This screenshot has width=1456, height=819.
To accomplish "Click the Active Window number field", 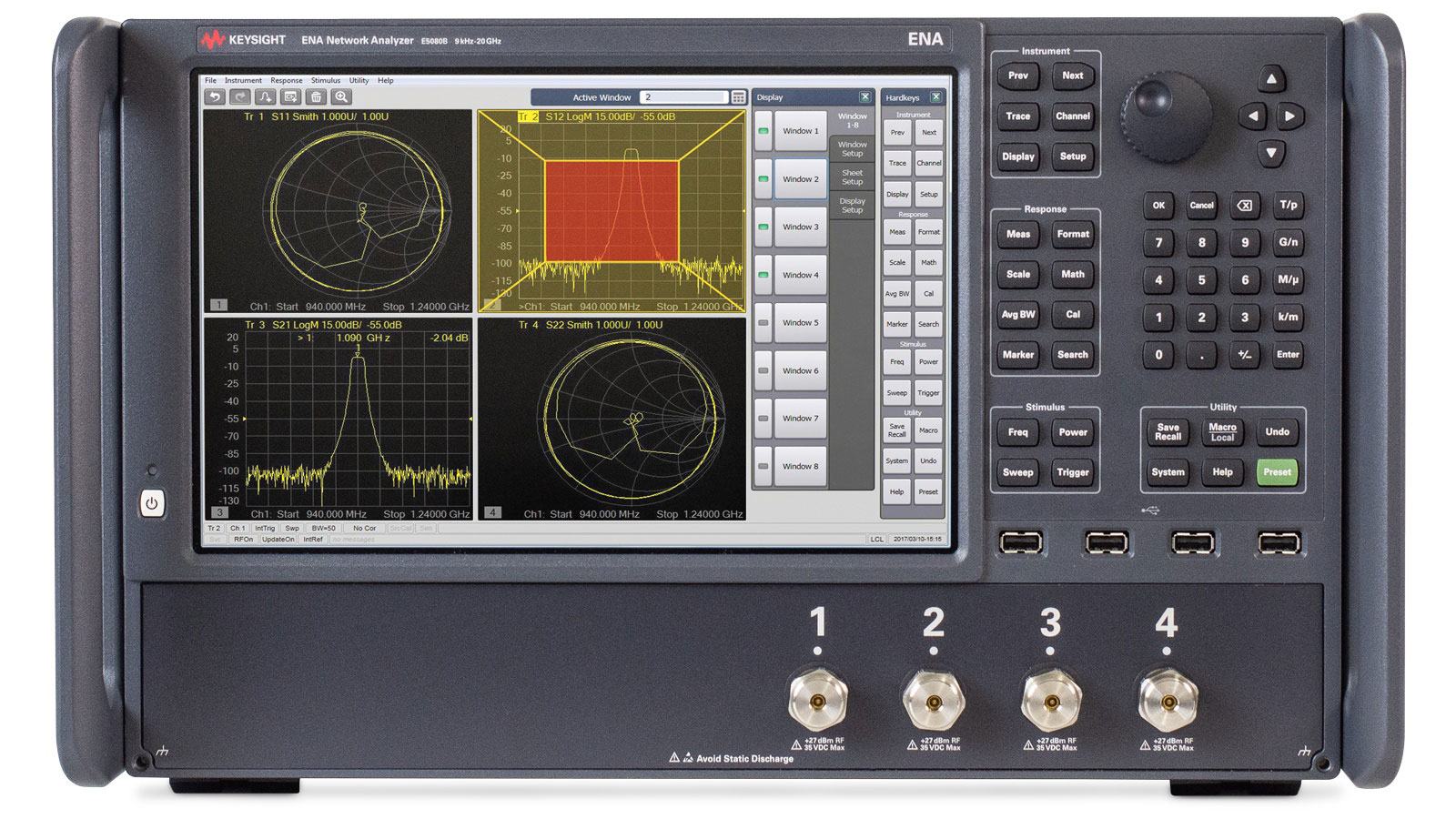I will pos(684,97).
